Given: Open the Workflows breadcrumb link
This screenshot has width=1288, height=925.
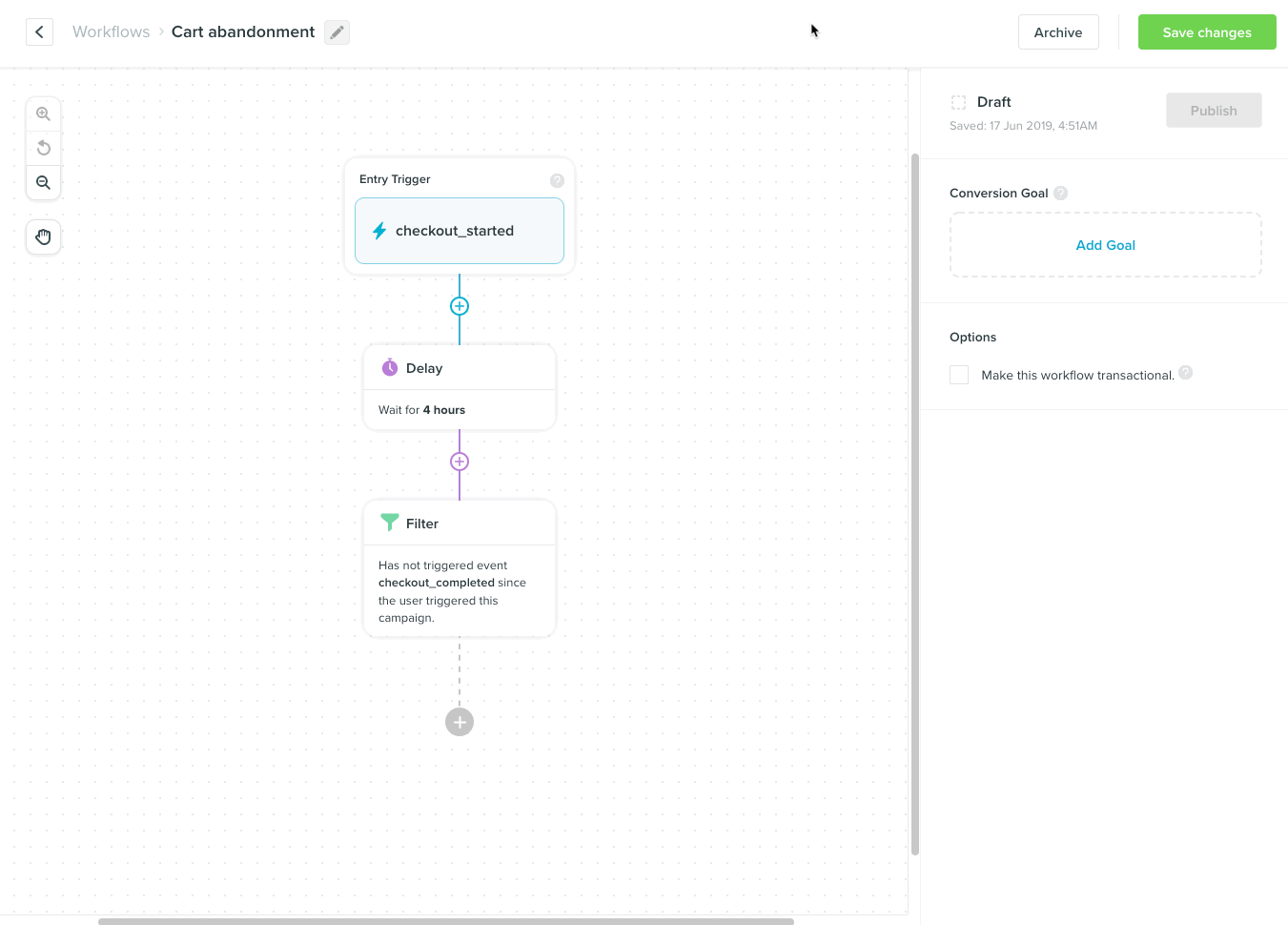Looking at the screenshot, I should tap(111, 31).
